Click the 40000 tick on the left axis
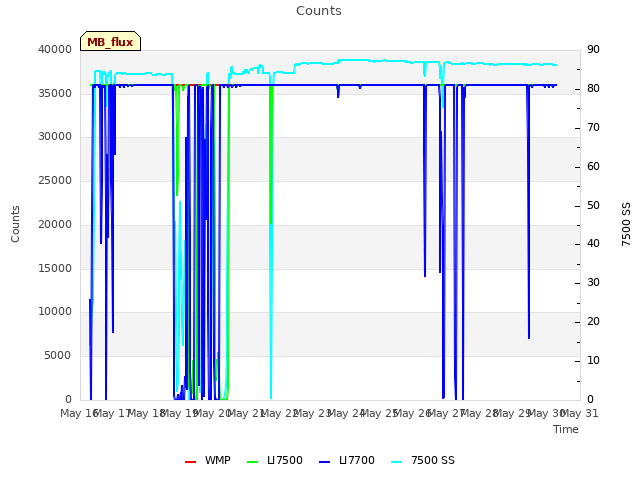Screen dimensions: 640x480 [x=55, y=49]
